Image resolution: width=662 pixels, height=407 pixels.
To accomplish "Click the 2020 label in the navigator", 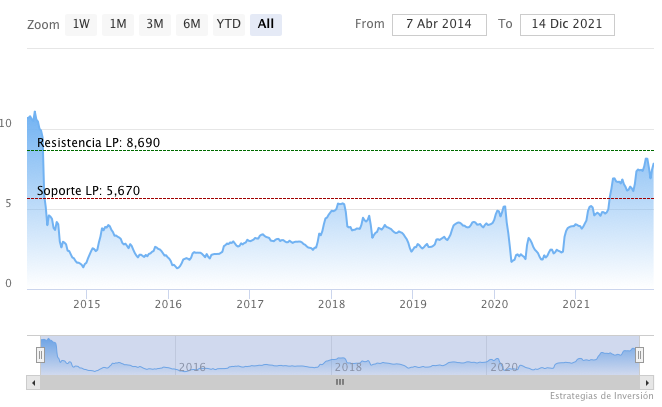I will coord(504,367).
